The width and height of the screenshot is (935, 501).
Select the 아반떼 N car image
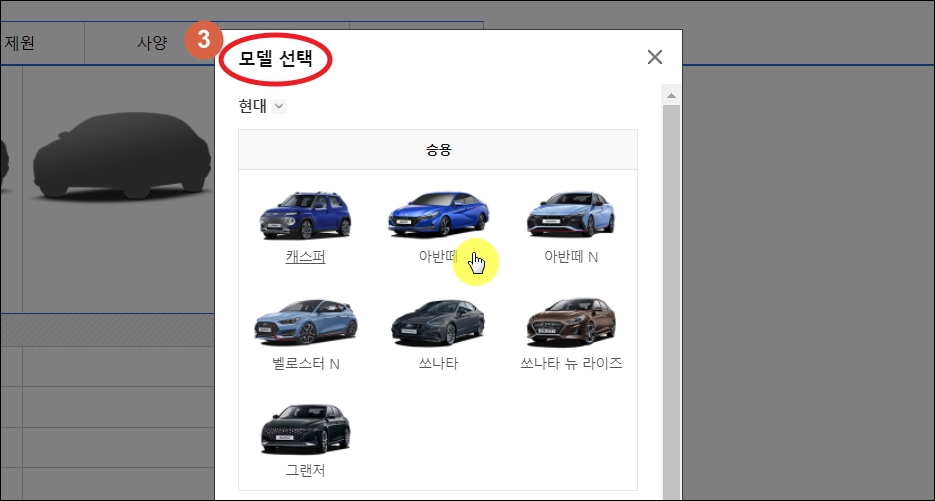tap(571, 214)
